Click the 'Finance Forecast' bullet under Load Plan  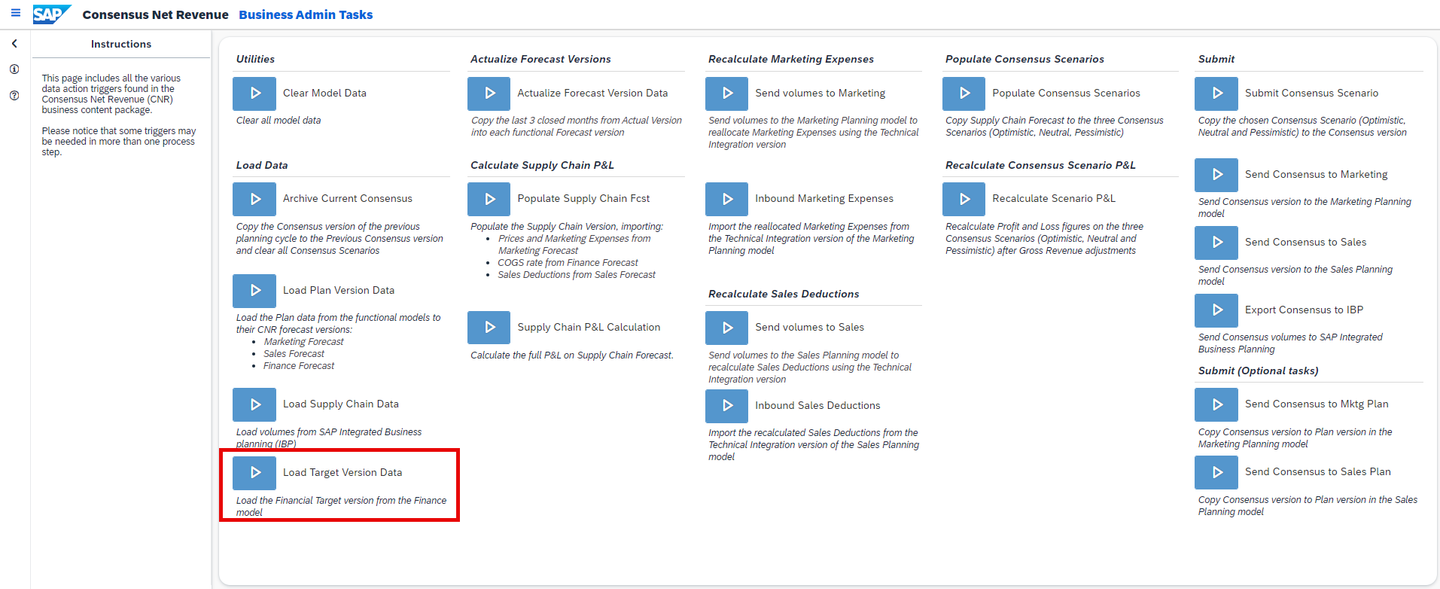pos(299,366)
